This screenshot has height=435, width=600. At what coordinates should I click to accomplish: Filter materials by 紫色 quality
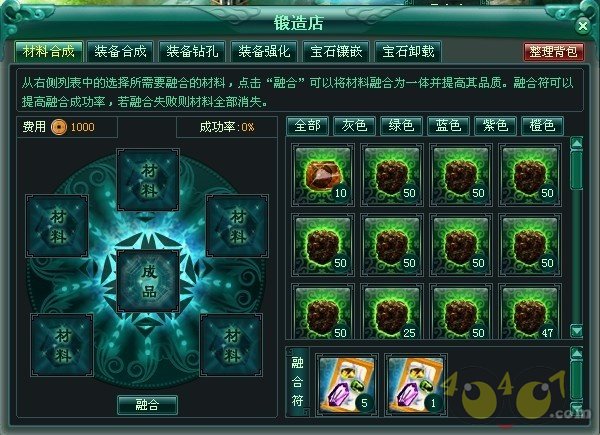[x=496, y=126]
